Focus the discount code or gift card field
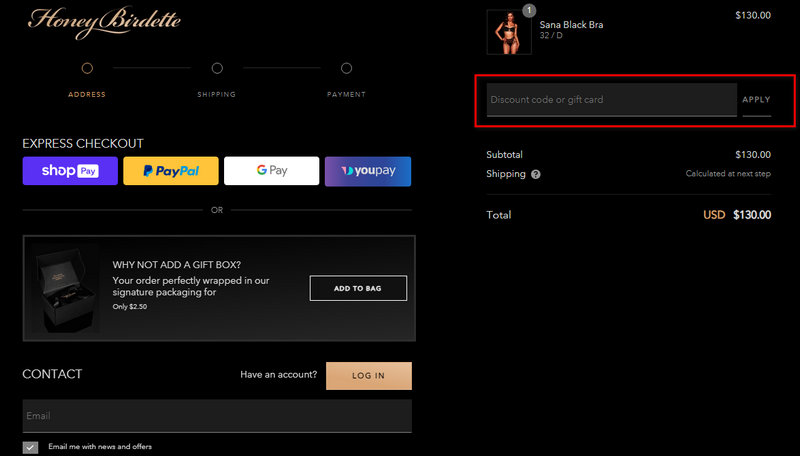Image resolution: width=800 pixels, height=456 pixels. click(x=611, y=100)
